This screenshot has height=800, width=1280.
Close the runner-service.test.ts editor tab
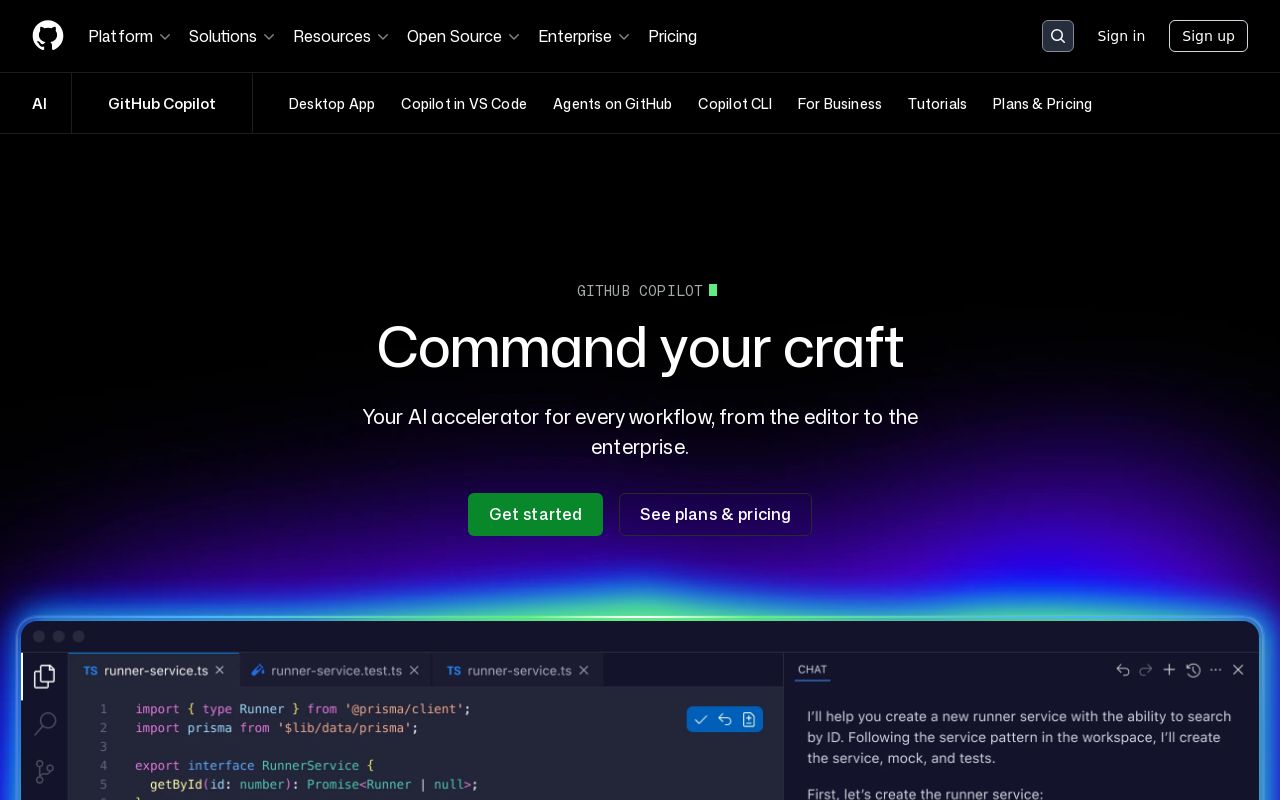point(415,670)
